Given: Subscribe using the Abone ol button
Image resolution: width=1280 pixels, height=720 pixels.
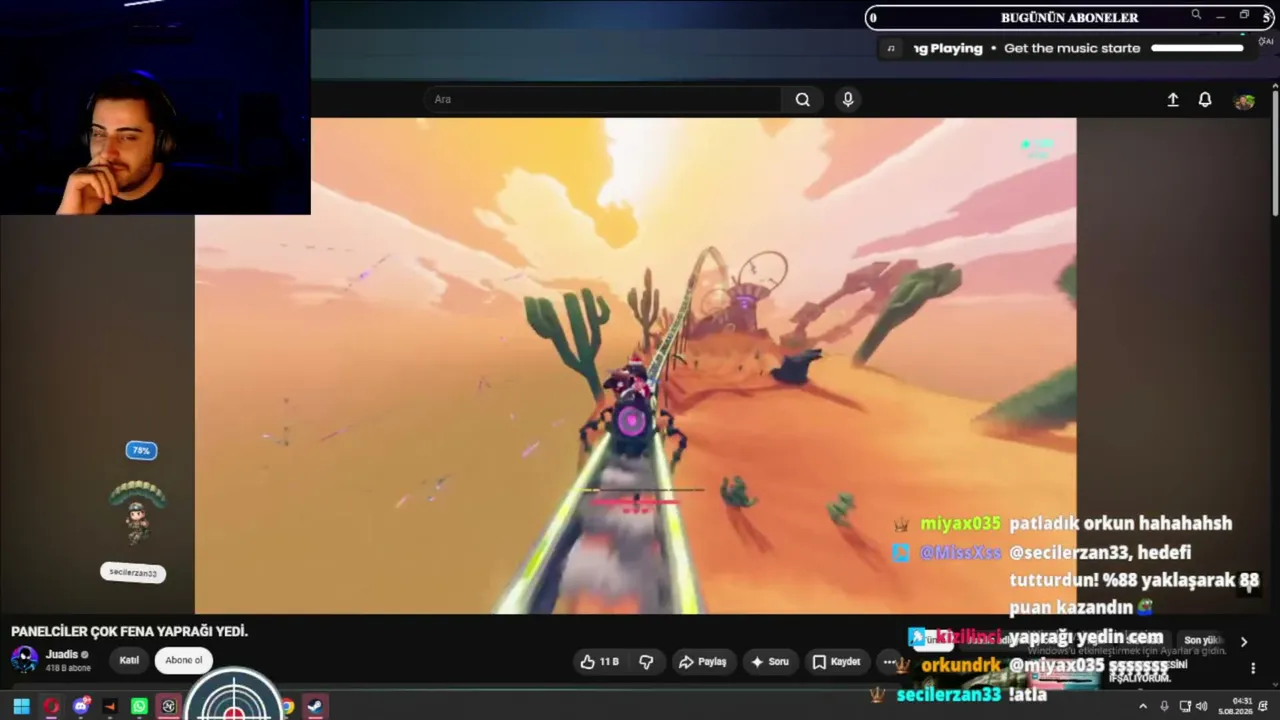Looking at the screenshot, I should tap(184, 660).
